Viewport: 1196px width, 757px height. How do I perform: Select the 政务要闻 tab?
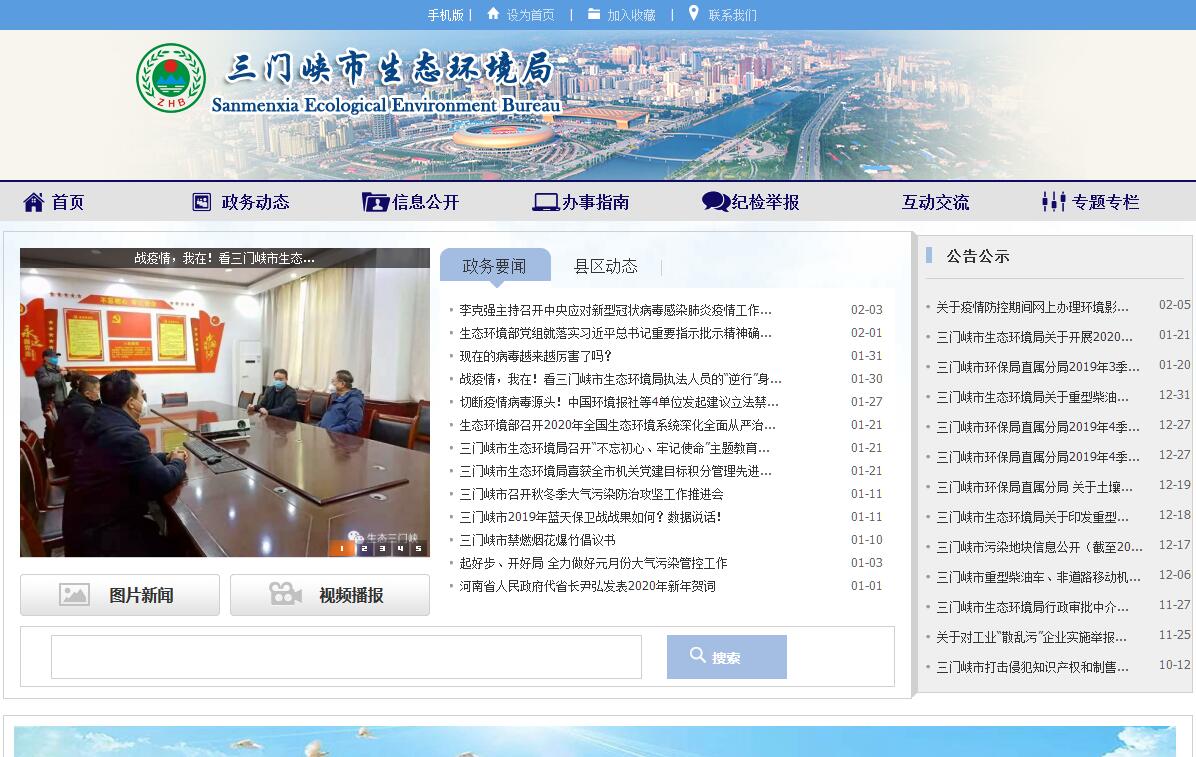[x=494, y=266]
